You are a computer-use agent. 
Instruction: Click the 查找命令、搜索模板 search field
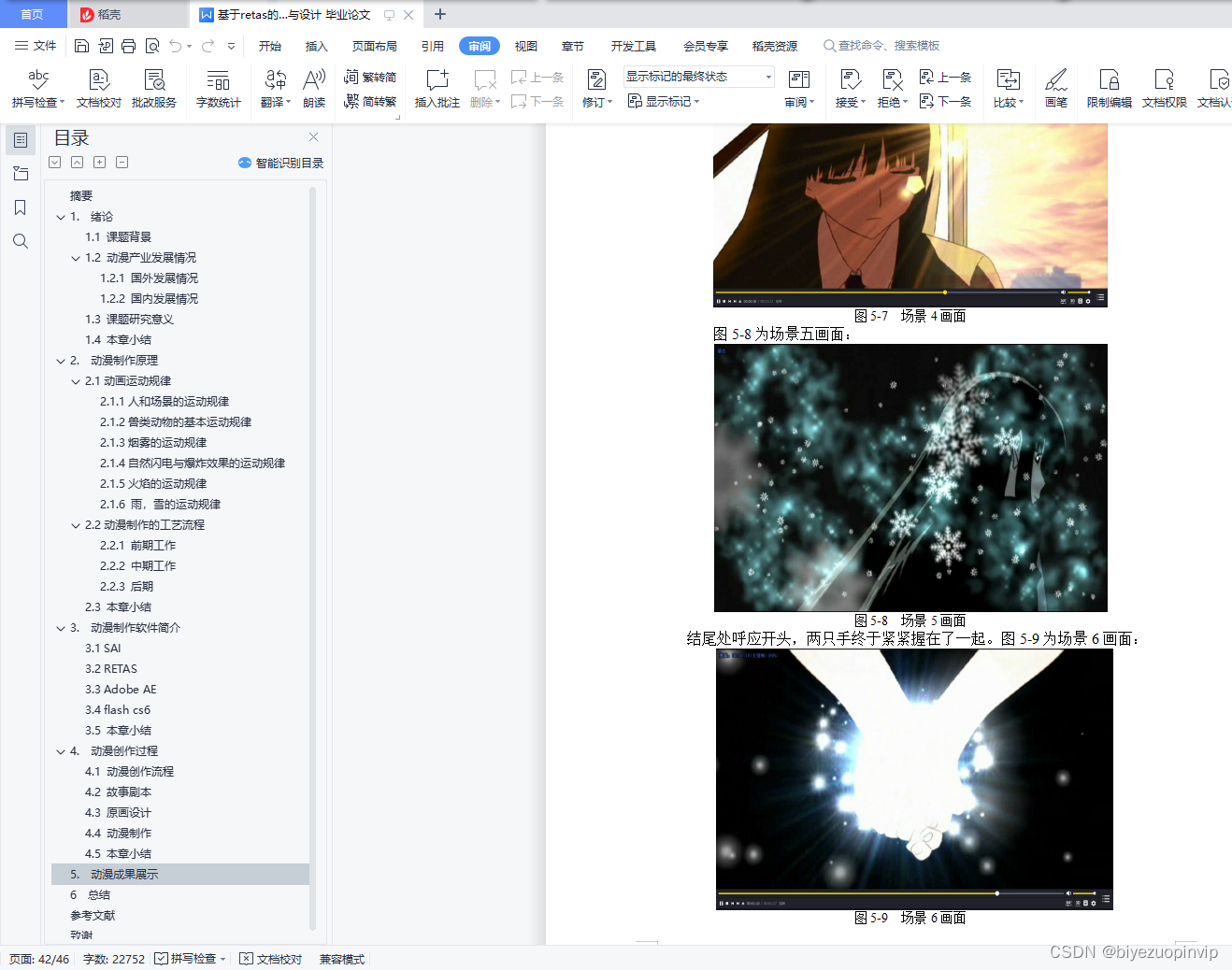click(881, 46)
